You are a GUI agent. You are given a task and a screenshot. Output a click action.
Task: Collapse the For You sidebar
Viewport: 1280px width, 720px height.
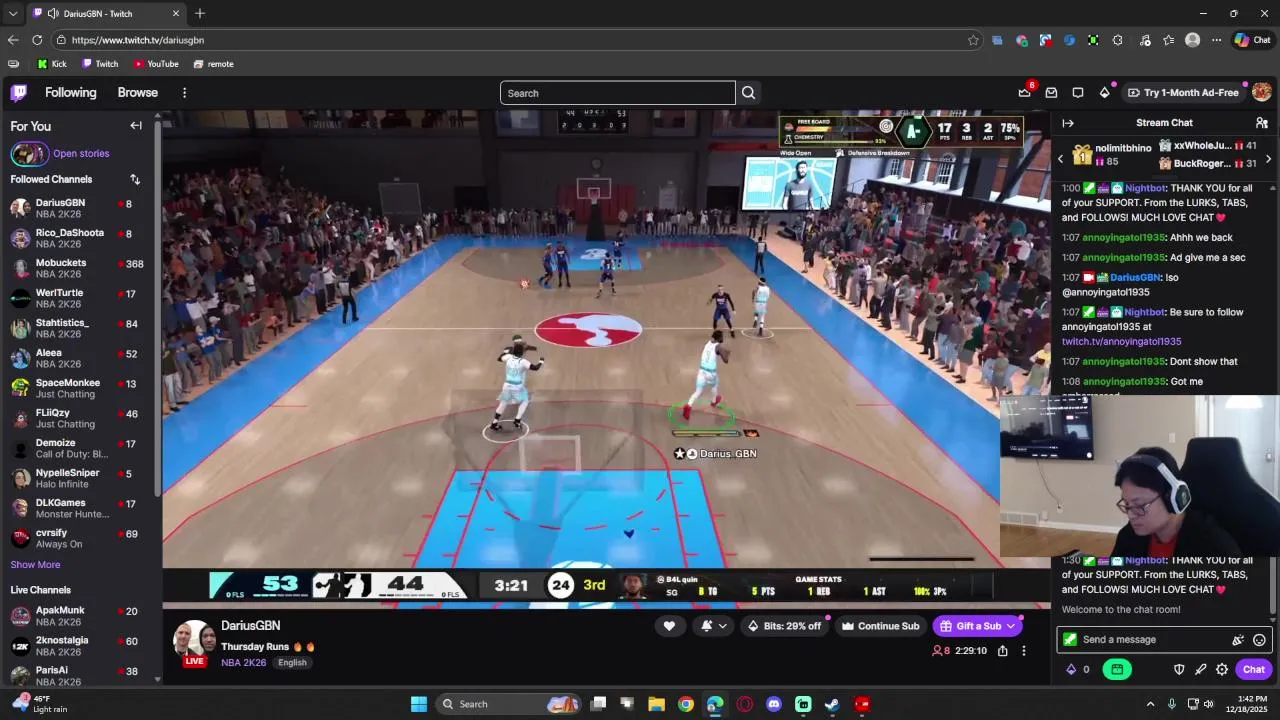pyautogui.click(x=136, y=126)
